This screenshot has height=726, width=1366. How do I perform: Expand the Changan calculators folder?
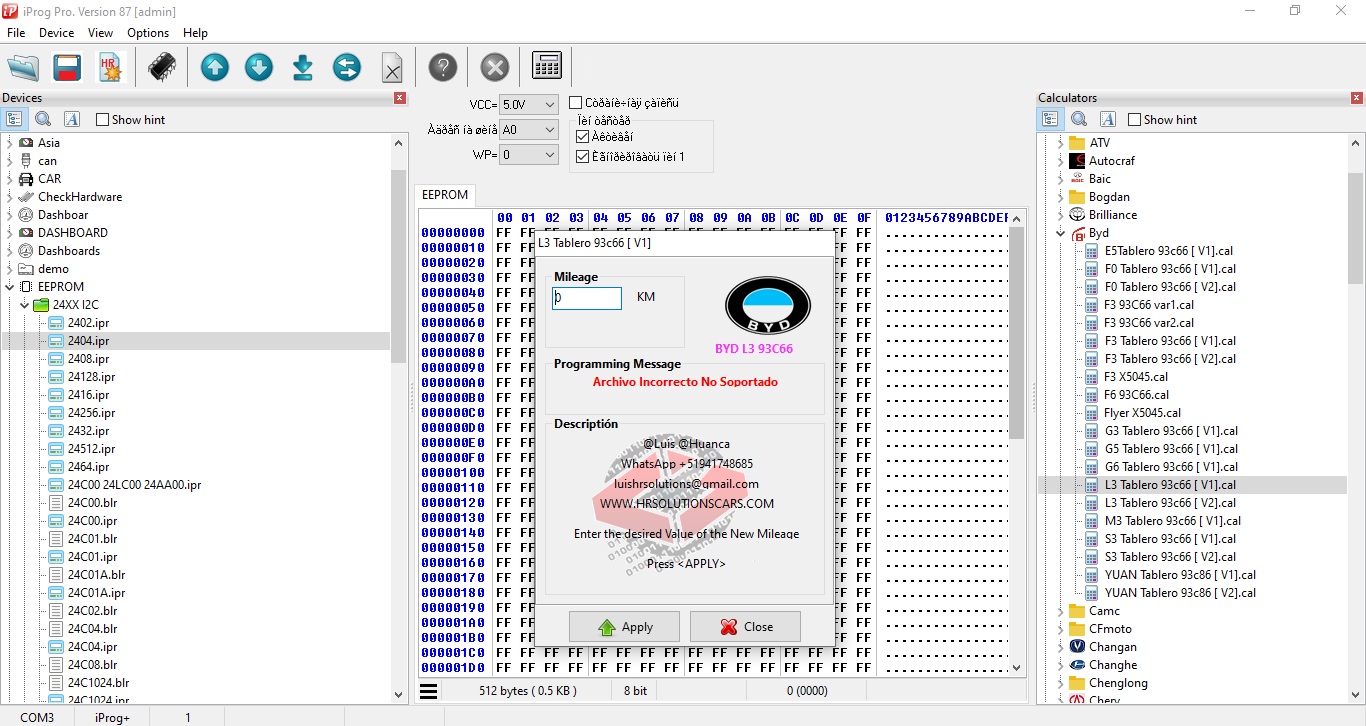(x=1060, y=647)
